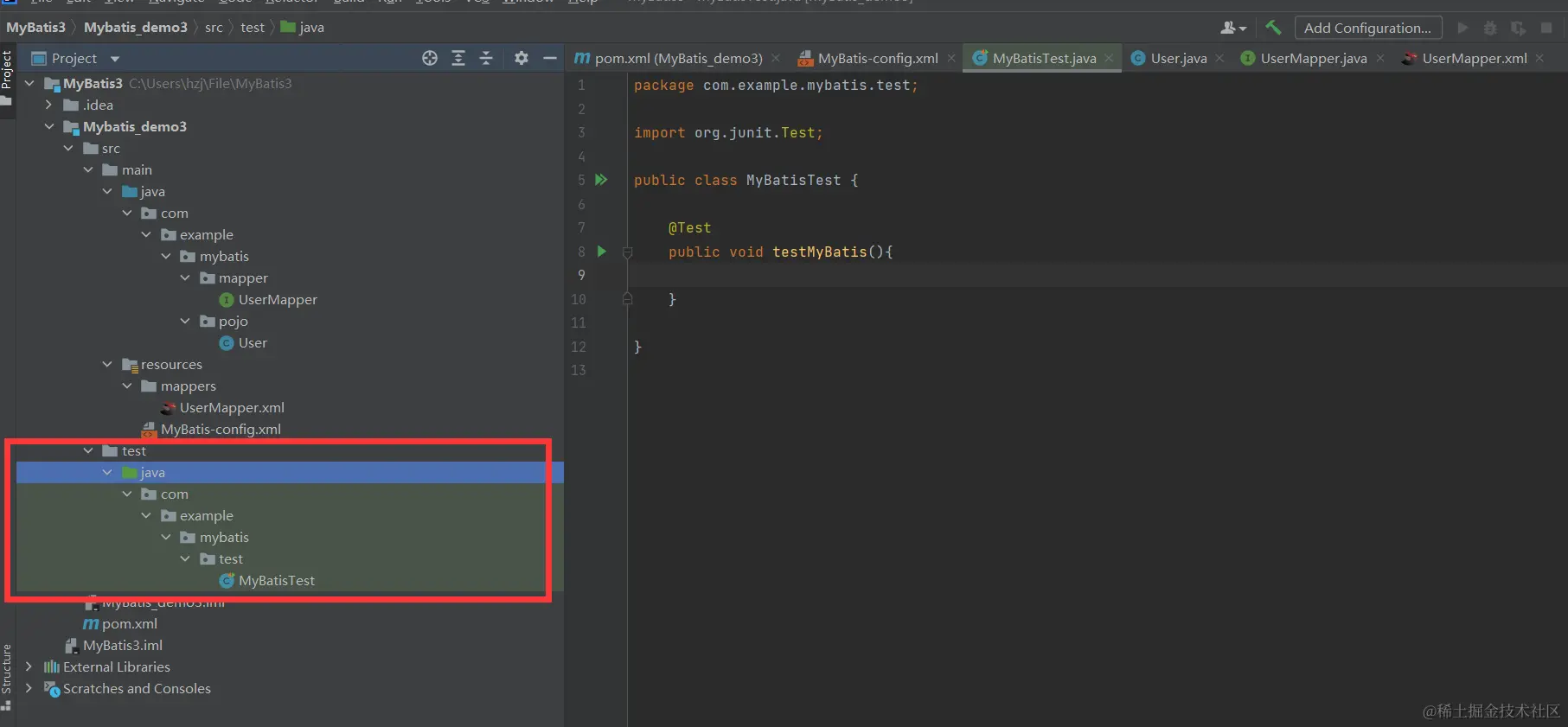Expand the .idea folder
Screen dimensions: 1568x727
coord(49,105)
